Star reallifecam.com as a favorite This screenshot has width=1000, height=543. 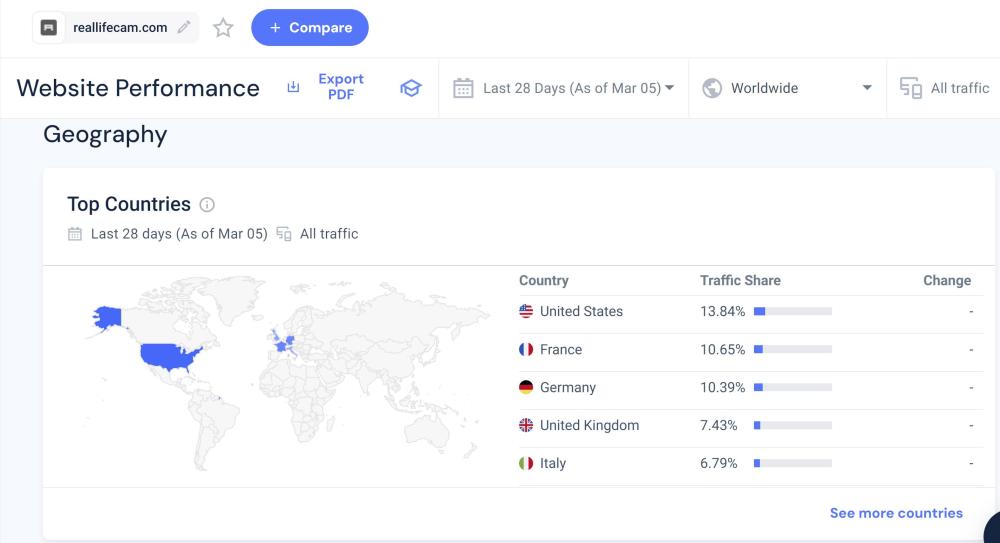223,28
